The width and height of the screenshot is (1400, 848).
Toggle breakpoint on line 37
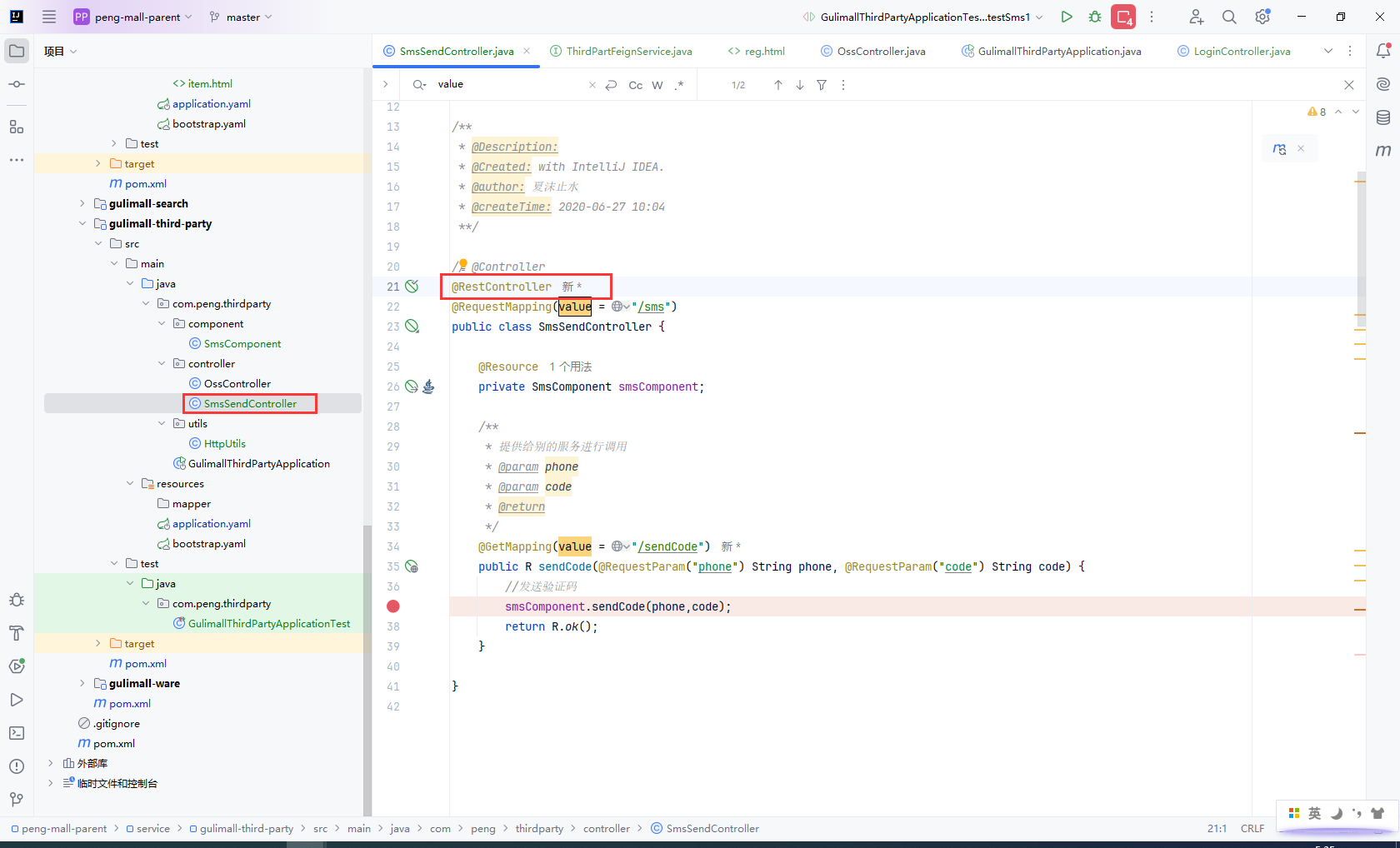coord(393,606)
